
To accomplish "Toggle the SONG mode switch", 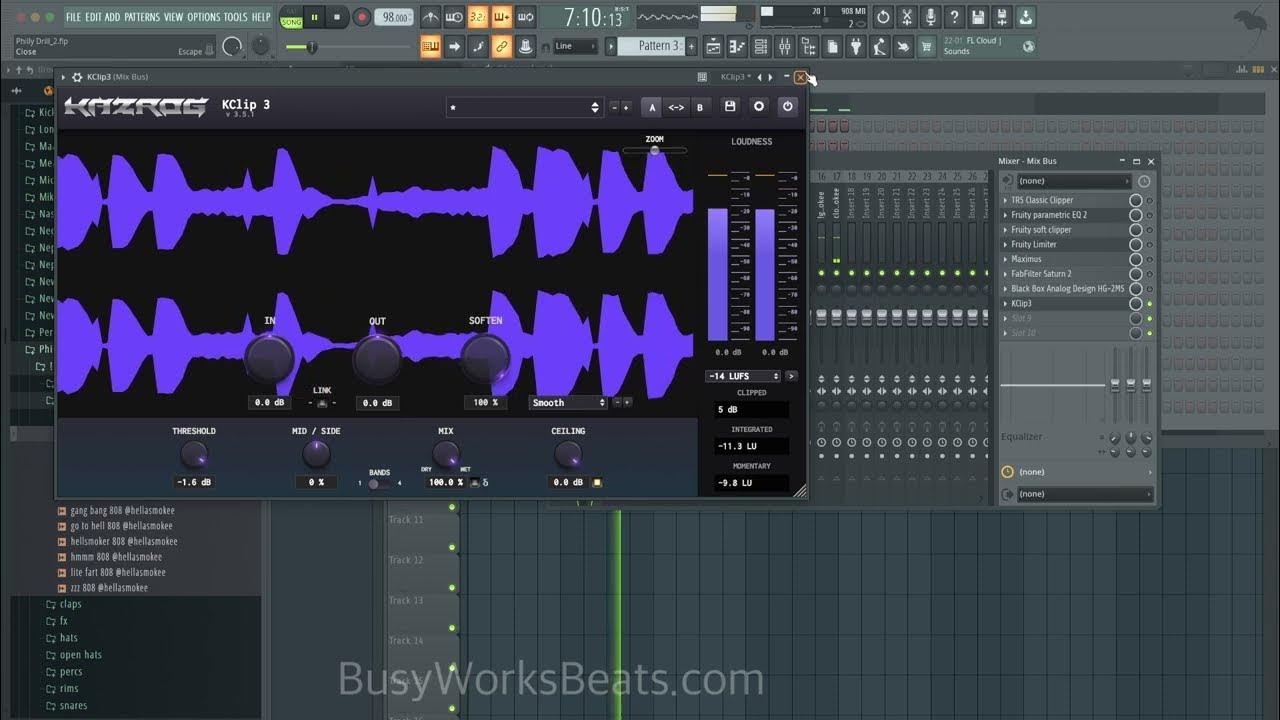I will pyautogui.click(x=291, y=18).
